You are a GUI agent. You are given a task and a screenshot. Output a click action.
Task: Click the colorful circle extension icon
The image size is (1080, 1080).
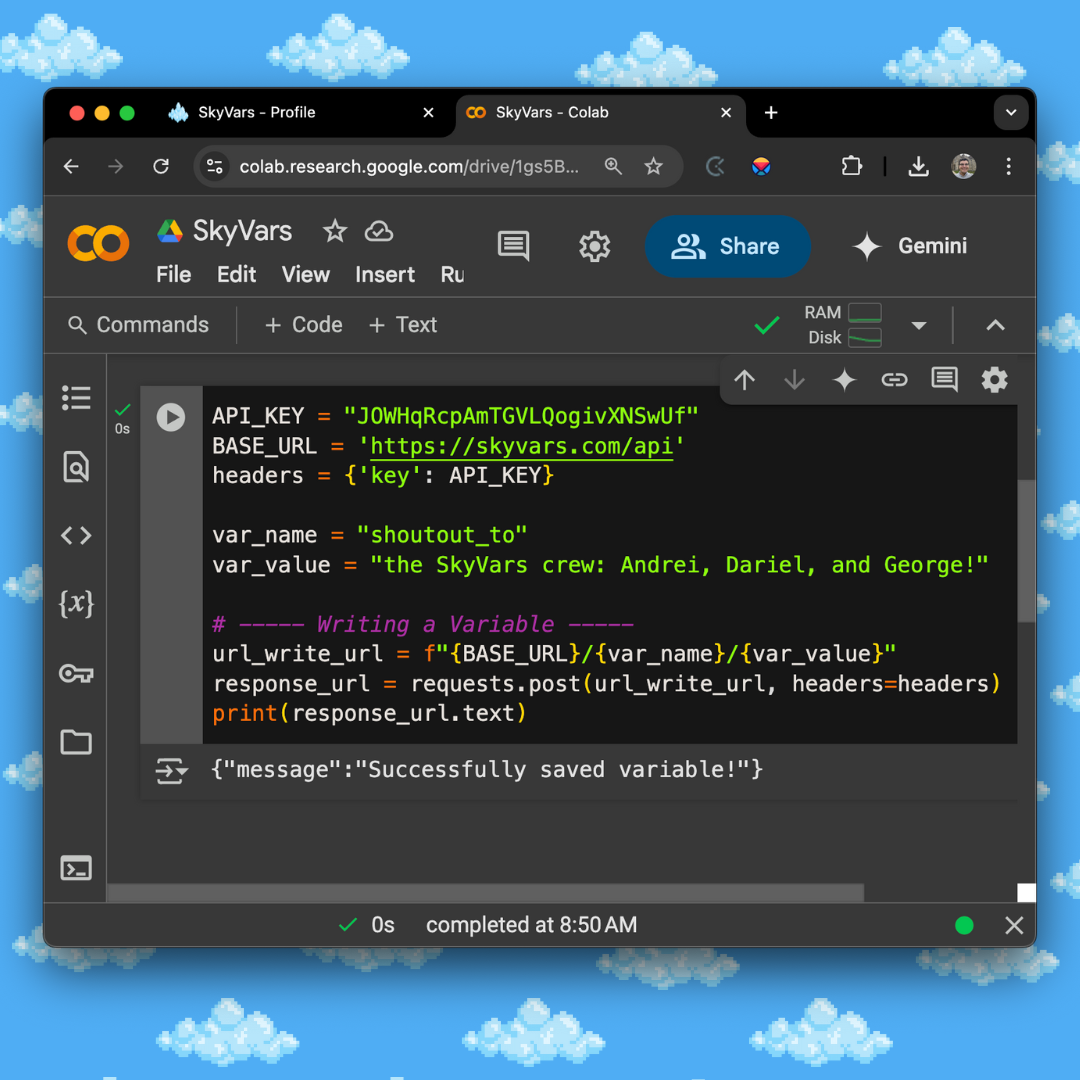[761, 166]
